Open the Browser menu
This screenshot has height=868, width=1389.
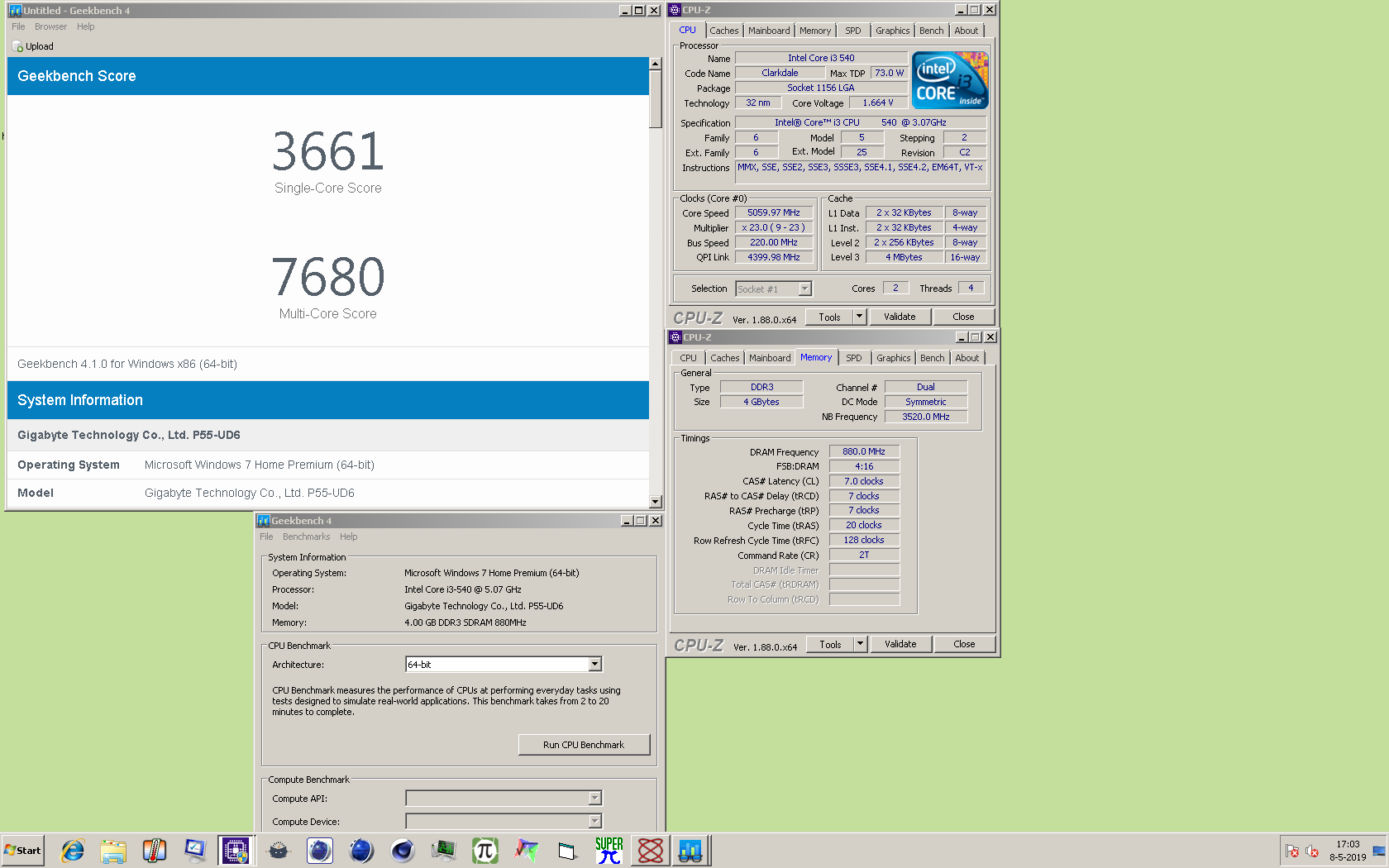point(50,26)
